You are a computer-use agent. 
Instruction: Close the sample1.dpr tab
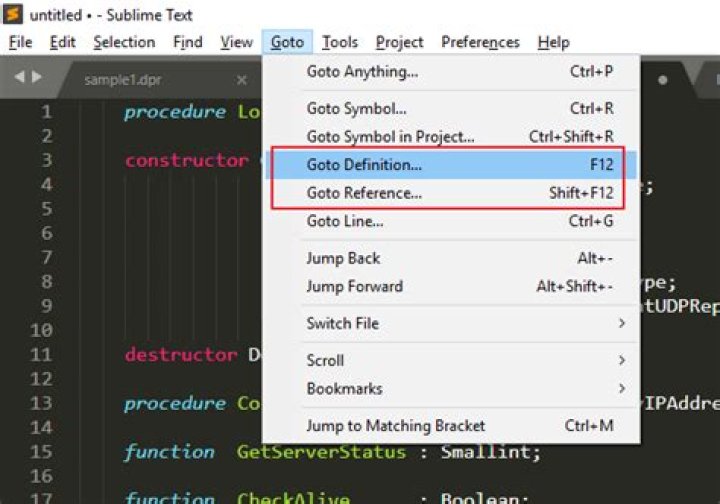click(242, 80)
